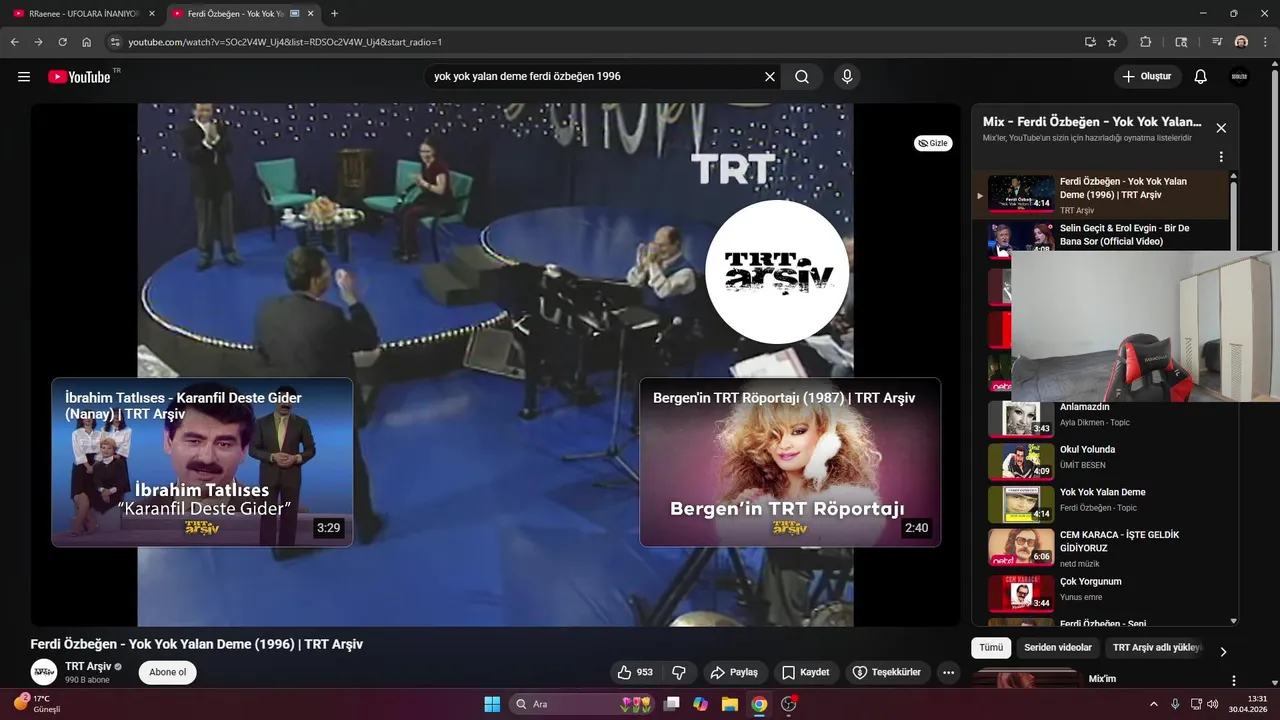Open İbrahim Tatlıses end-screen video card
Viewport: 1280px width, 720px height.
coord(202,462)
